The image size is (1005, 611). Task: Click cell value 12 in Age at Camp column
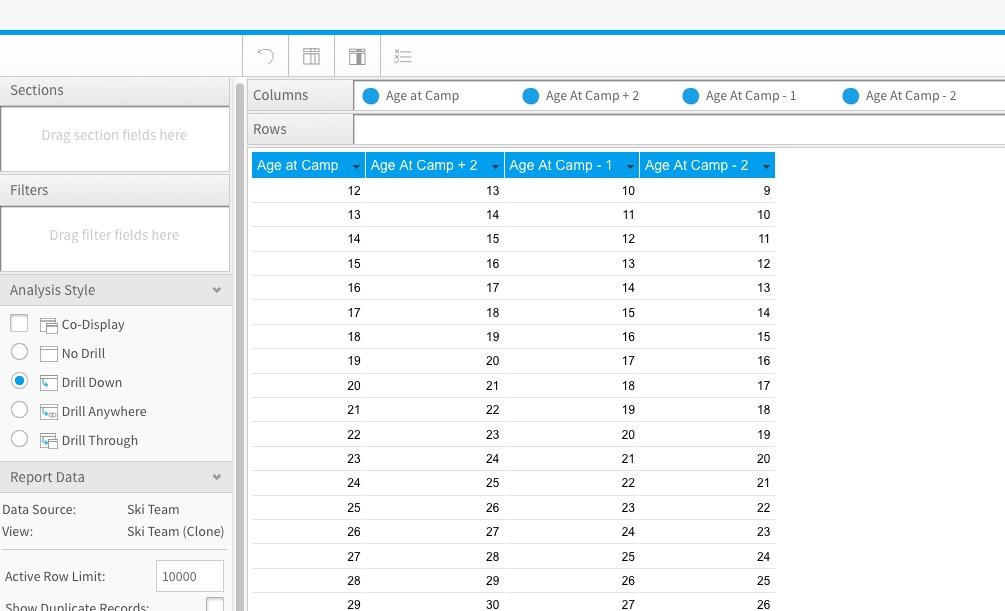click(x=354, y=191)
